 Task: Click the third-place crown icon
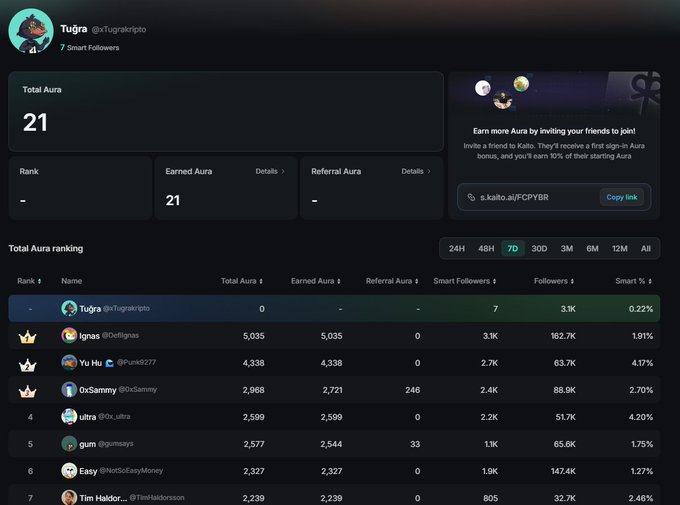[x=27, y=391]
